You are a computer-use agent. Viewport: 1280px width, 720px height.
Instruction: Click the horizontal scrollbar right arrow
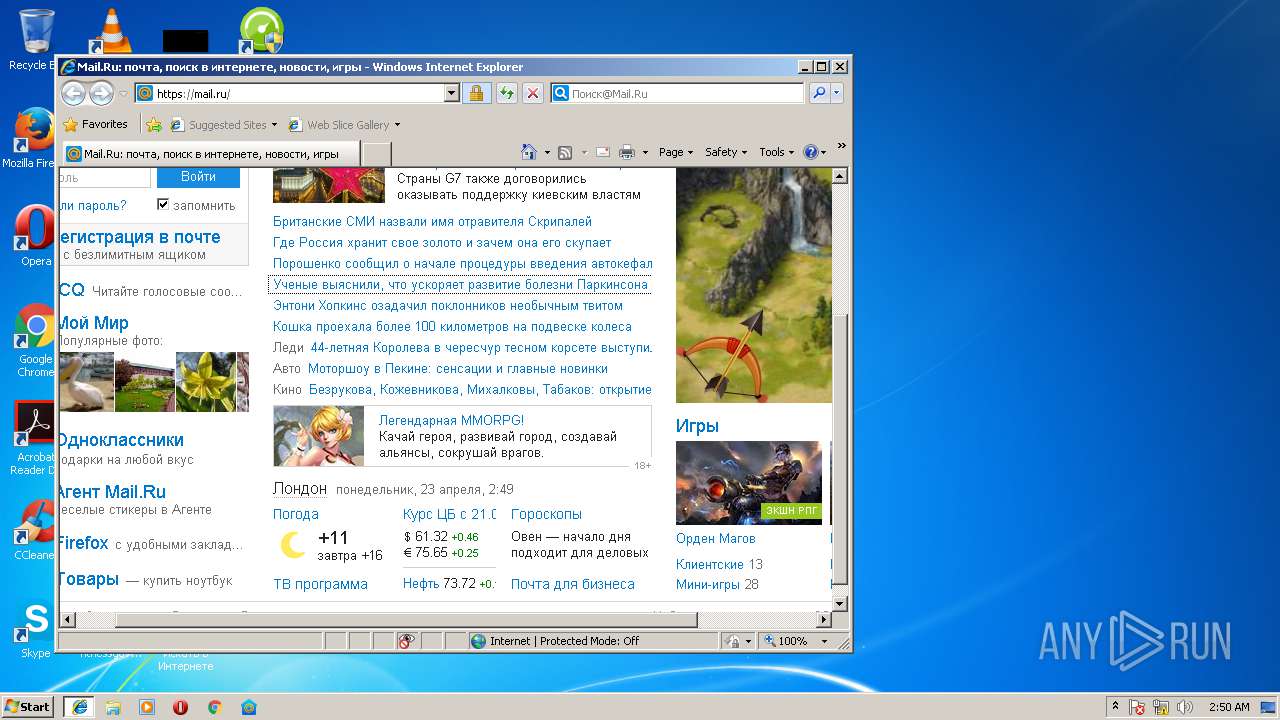[823, 620]
